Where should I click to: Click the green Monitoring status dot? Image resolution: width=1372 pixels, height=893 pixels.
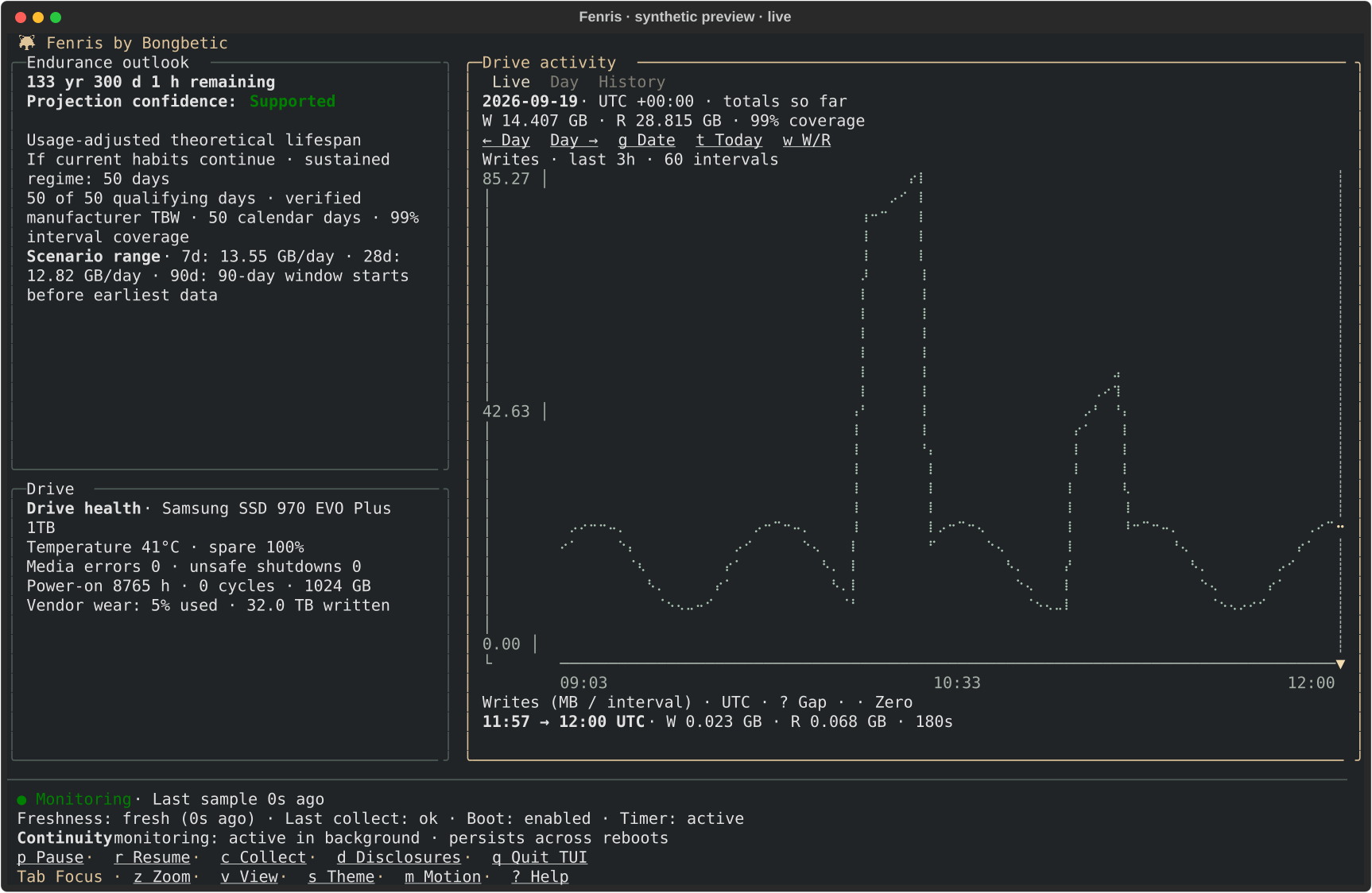coord(21,800)
